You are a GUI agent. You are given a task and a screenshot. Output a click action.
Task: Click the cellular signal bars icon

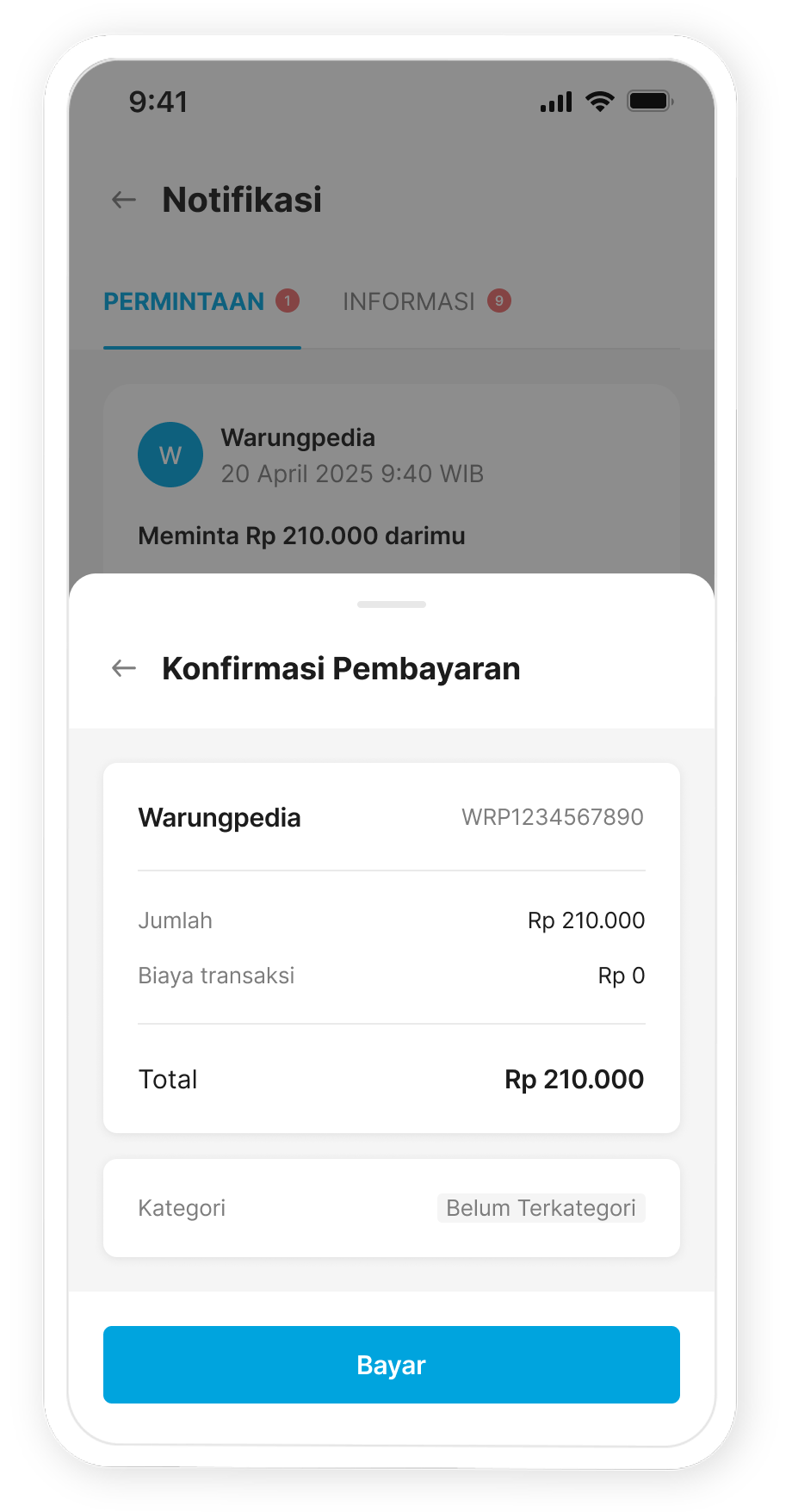pos(556,102)
